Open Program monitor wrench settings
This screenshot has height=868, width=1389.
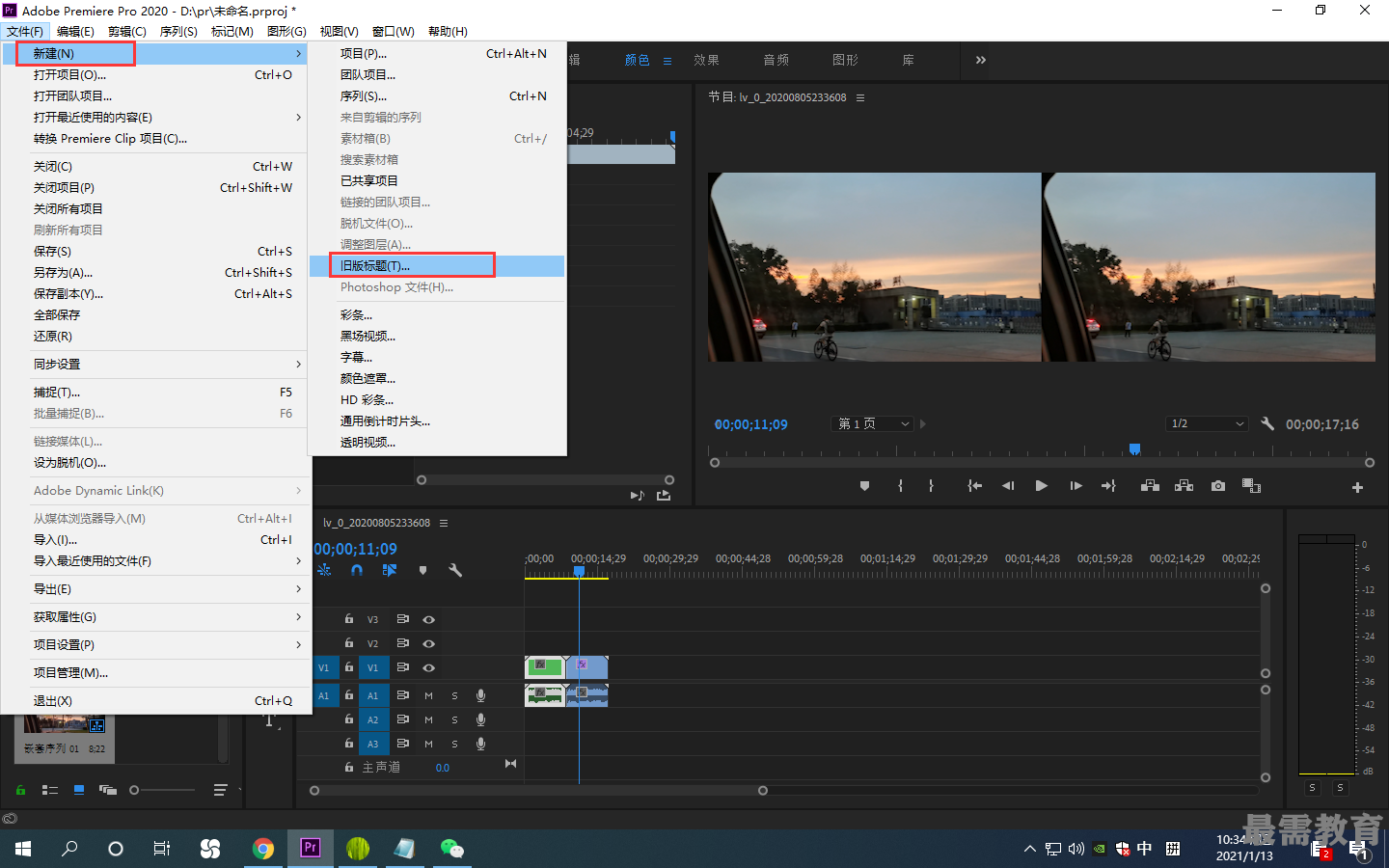click(1267, 423)
